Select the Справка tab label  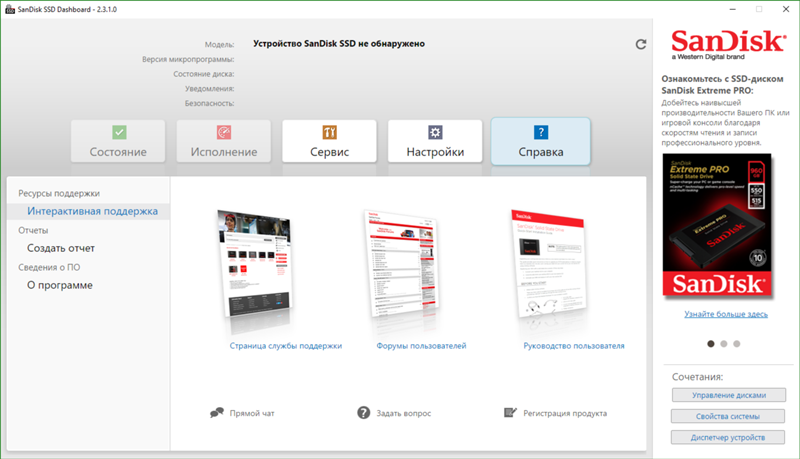tap(541, 152)
